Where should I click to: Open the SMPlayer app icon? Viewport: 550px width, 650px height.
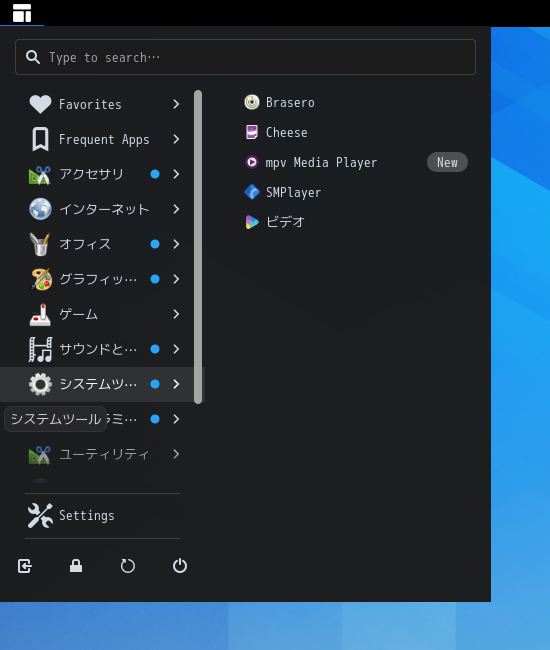pyautogui.click(x=252, y=192)
